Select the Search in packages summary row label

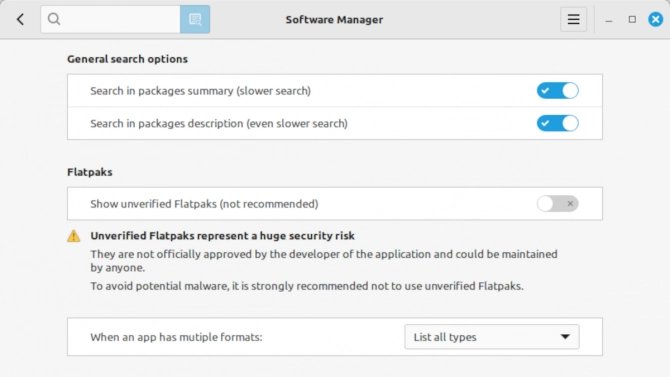tap(200, 91)
